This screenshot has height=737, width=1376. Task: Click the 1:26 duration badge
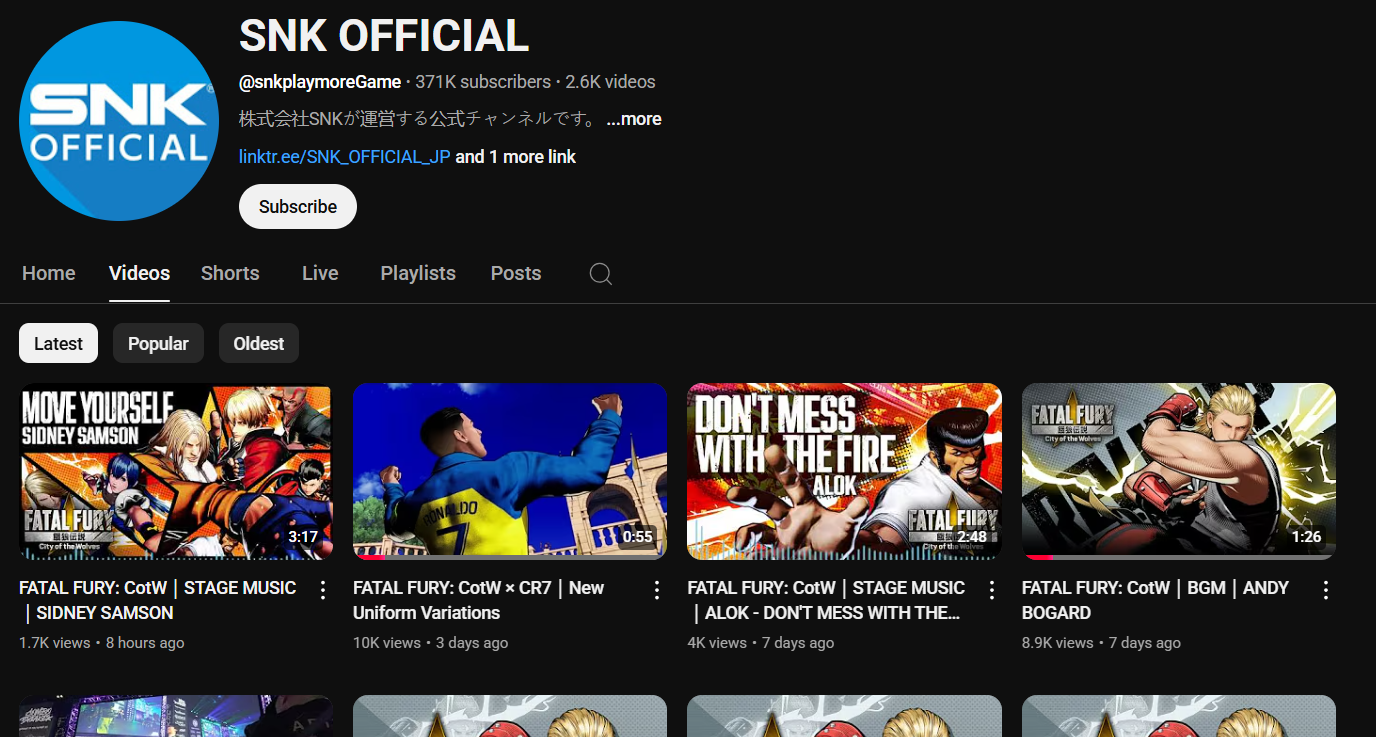[1306, 537]
